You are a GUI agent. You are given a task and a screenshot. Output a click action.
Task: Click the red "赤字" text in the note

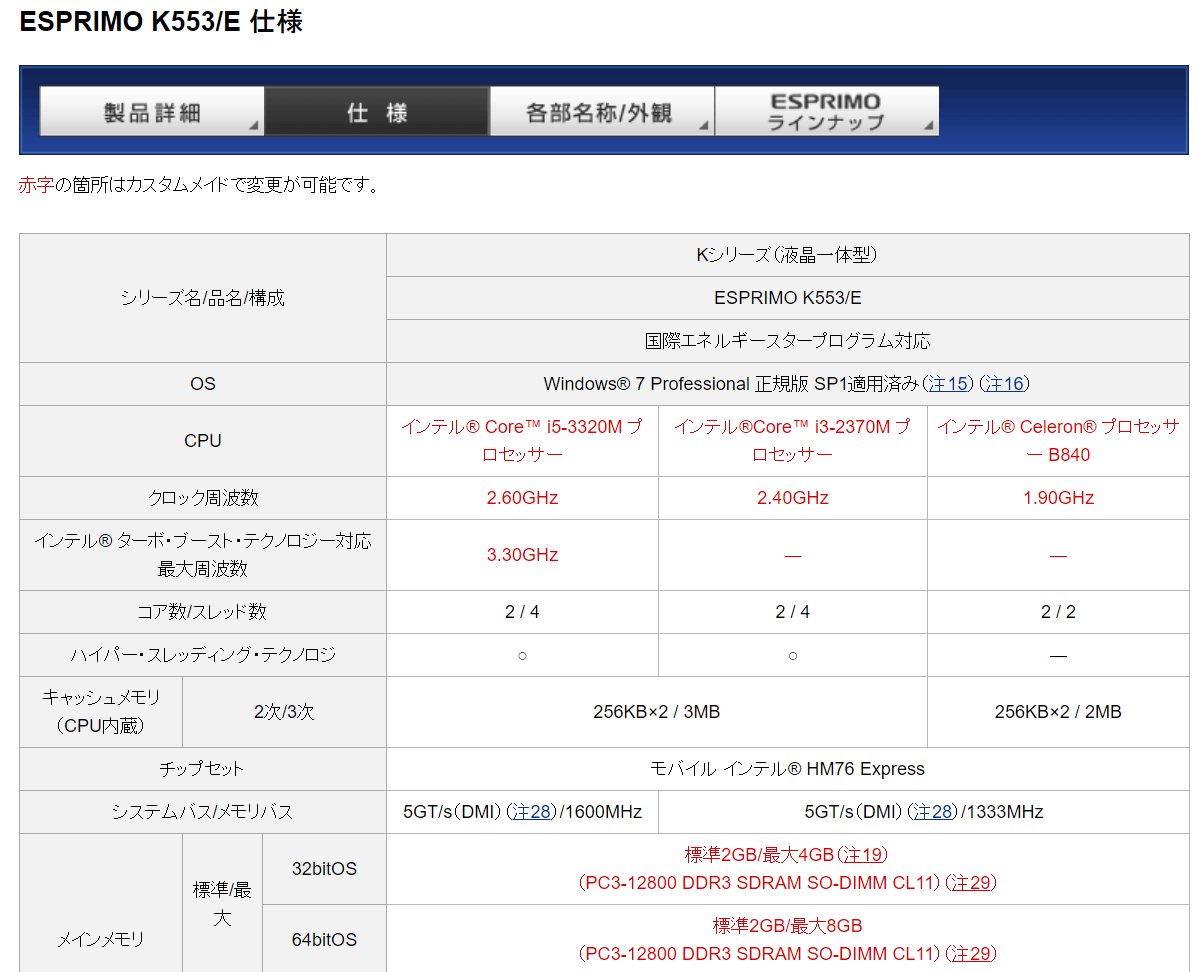coord(37,185)
